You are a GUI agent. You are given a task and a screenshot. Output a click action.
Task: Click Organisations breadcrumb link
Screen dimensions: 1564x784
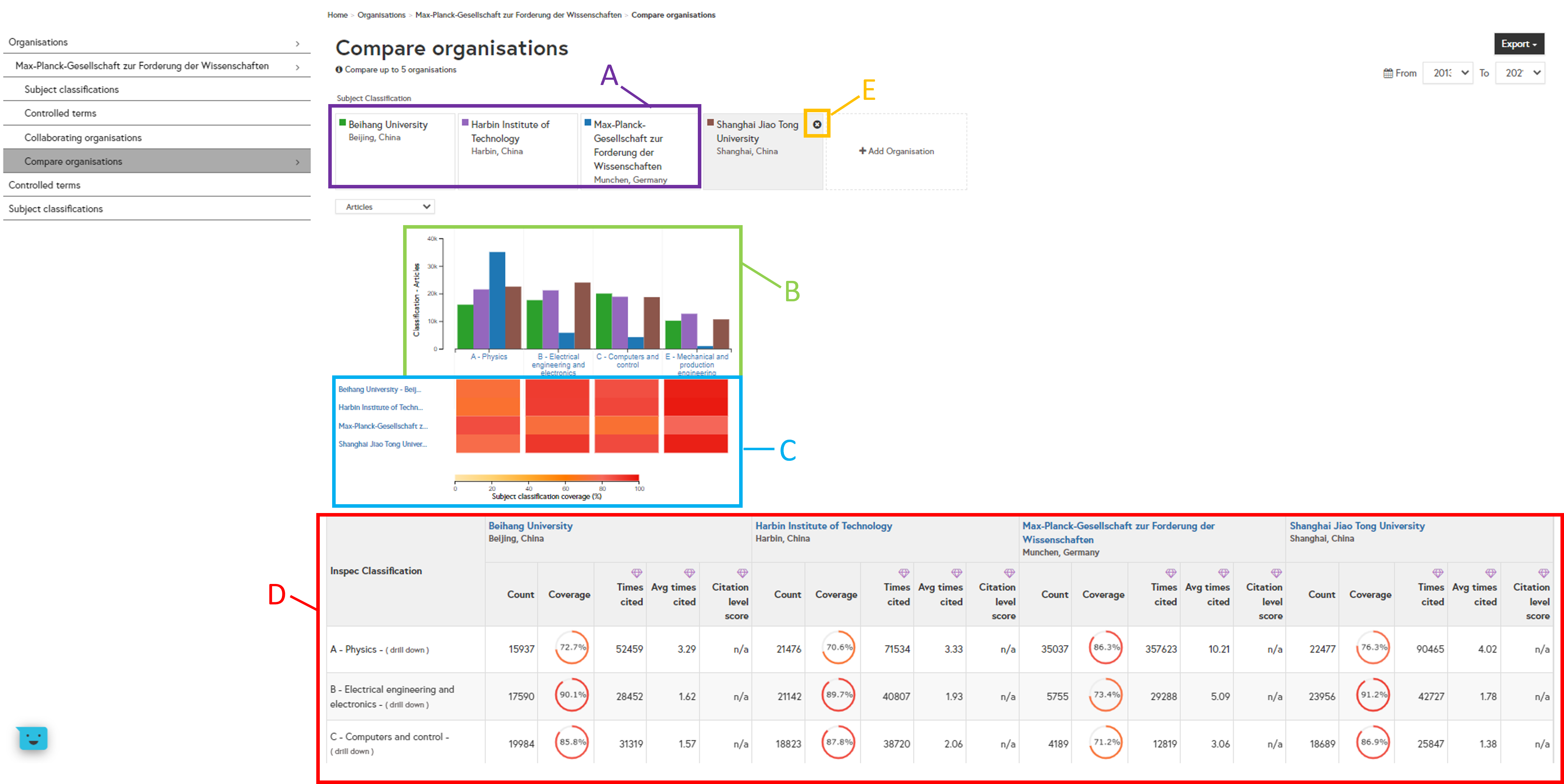point(381,15)
